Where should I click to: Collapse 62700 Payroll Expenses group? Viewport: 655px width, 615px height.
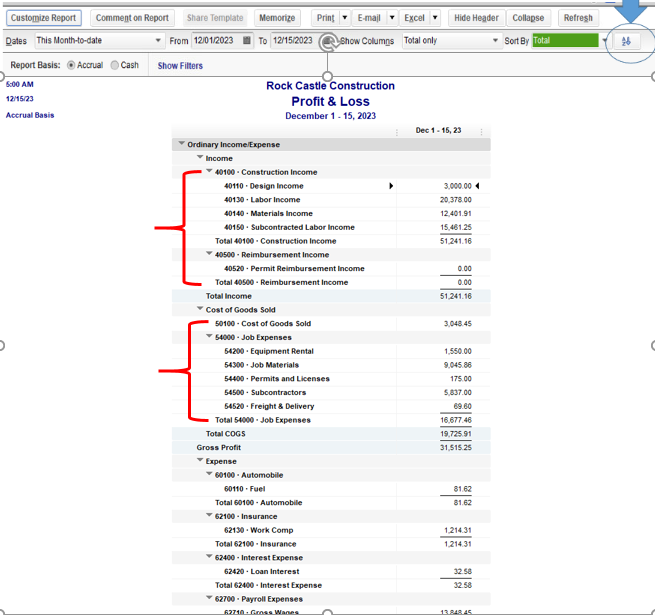pos(209,598)
